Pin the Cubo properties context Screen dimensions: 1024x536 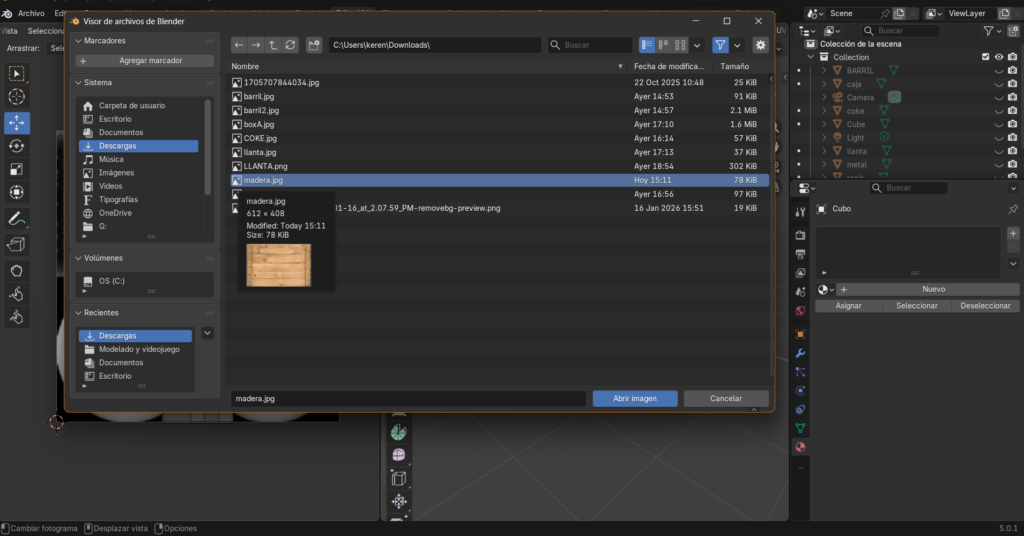click(x=1012, y=209)
